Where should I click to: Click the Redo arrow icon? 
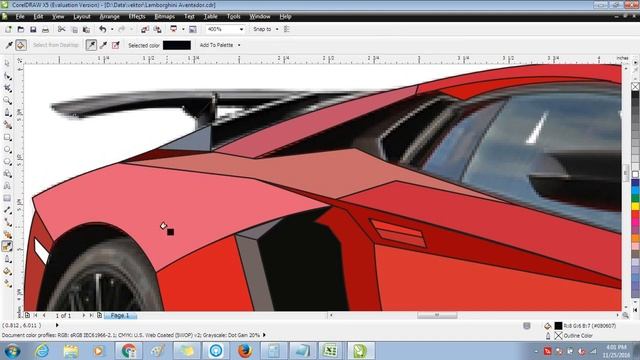pyautogui.click(x=121, y=29)
